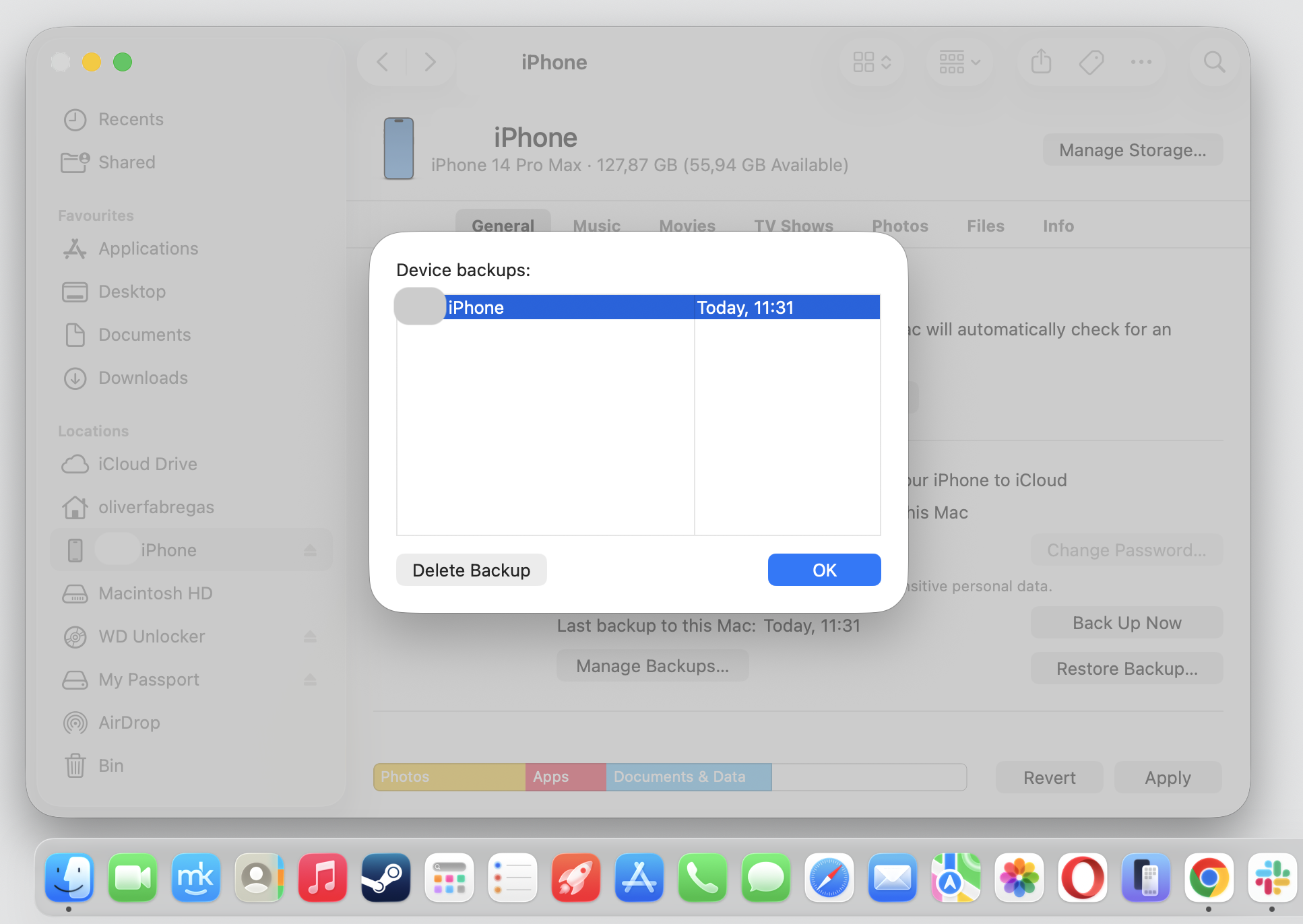Open Finder from the Dock
1303x924 pixels.
pos(69,878)
